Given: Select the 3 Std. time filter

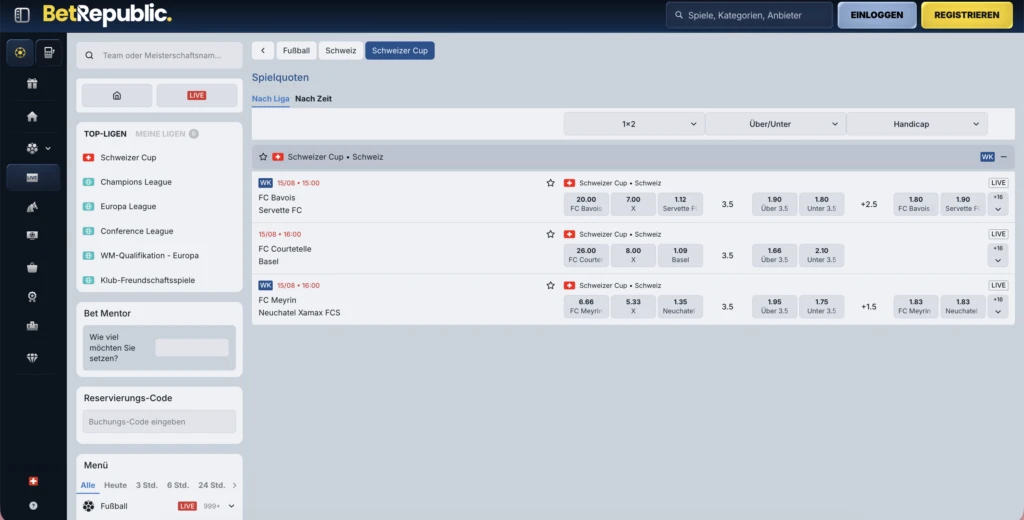Looking at the screenshot, I should point(146,485).
